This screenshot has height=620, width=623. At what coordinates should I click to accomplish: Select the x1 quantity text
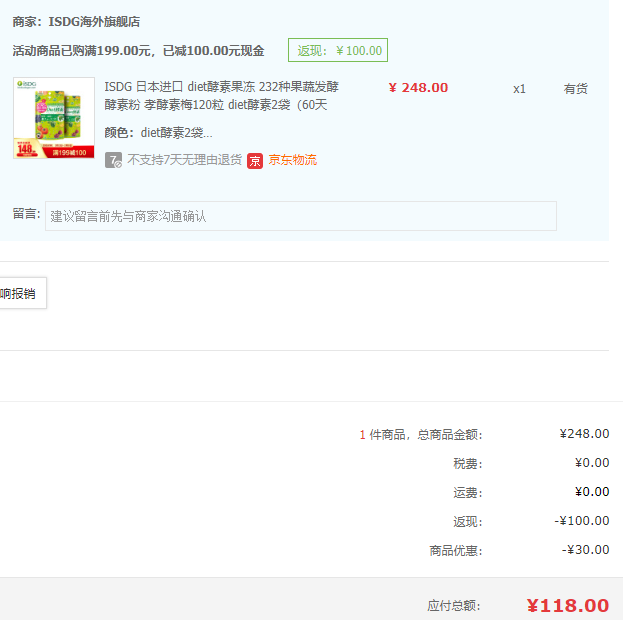click(x=519, y=89)
